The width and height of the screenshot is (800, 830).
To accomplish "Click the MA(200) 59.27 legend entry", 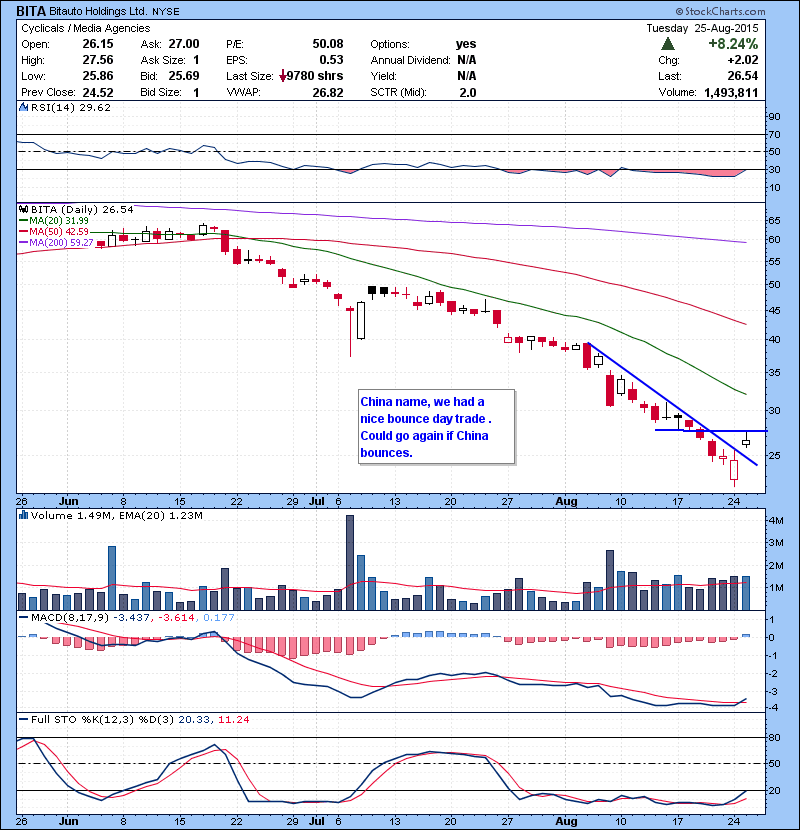I will click(x=56, y=242).
